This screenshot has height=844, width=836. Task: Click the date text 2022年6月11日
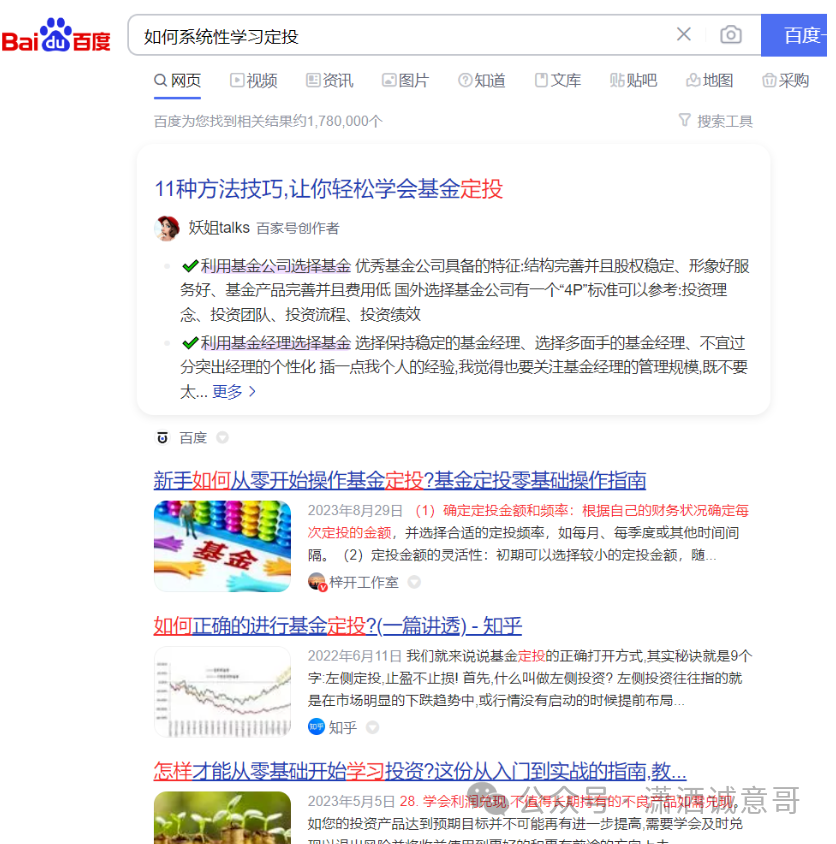click(355, 656)
